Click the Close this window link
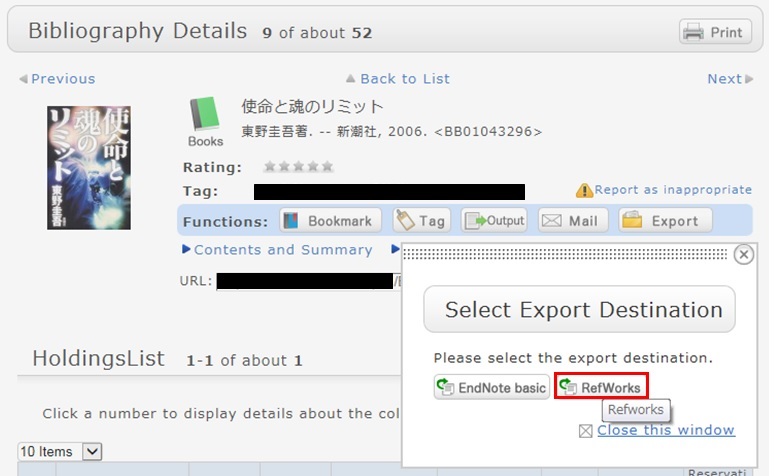 [x=665, y=430]
